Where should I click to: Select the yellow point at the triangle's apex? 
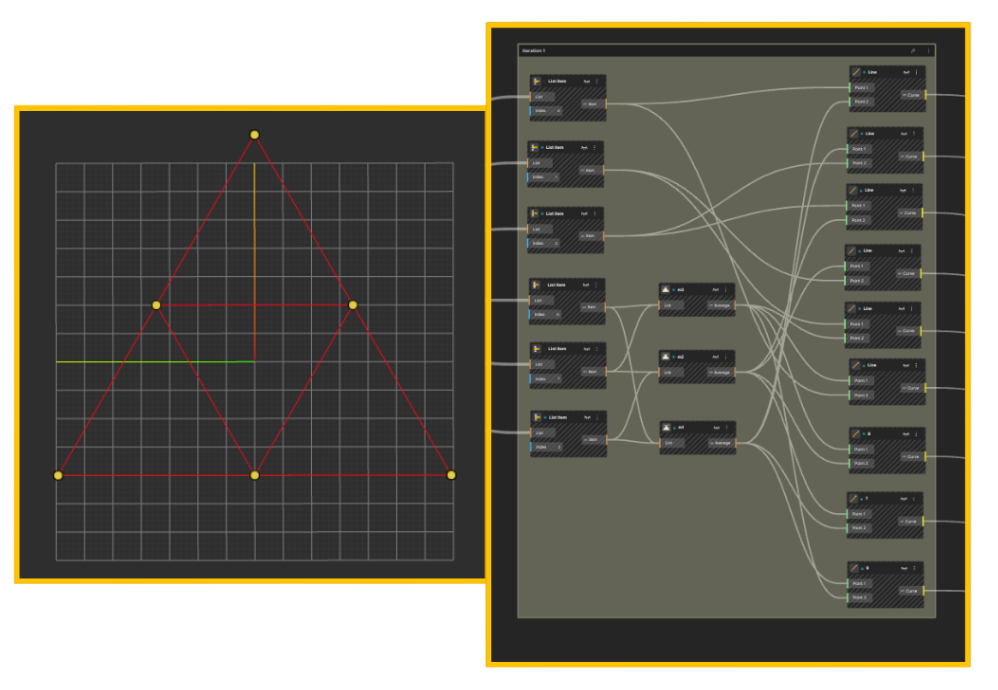[x=254, y=134]
